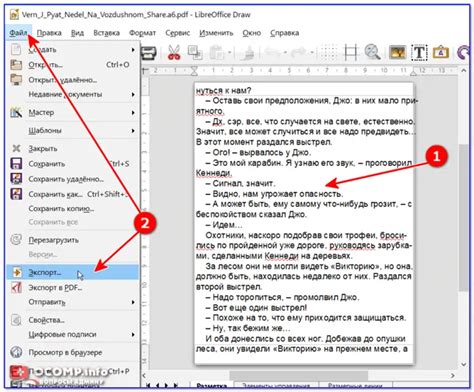
Task: Open the Формат menu
Action: click(x=142, y=33)
